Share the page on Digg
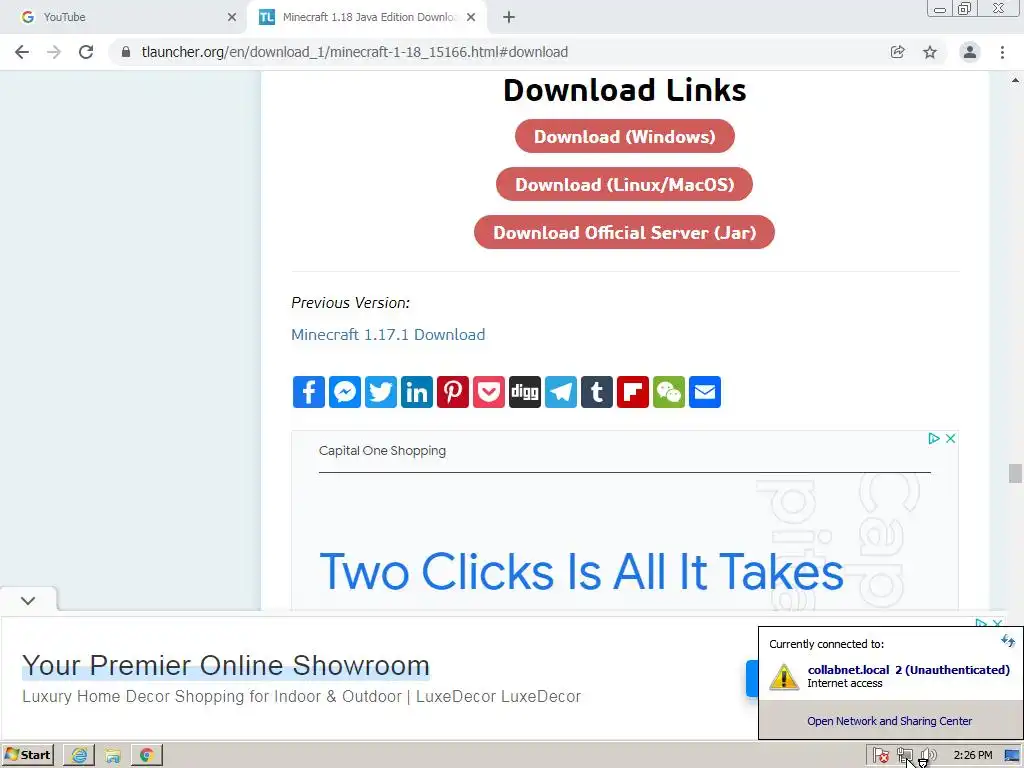Image resolution: width=1024 pixels, height=768 pixels. coord(524,392)
